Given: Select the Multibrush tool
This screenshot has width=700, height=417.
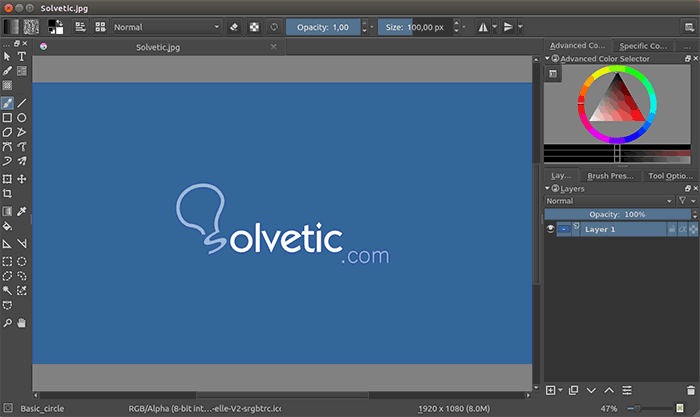Looking at the screenshot, I should click(21, 161).
